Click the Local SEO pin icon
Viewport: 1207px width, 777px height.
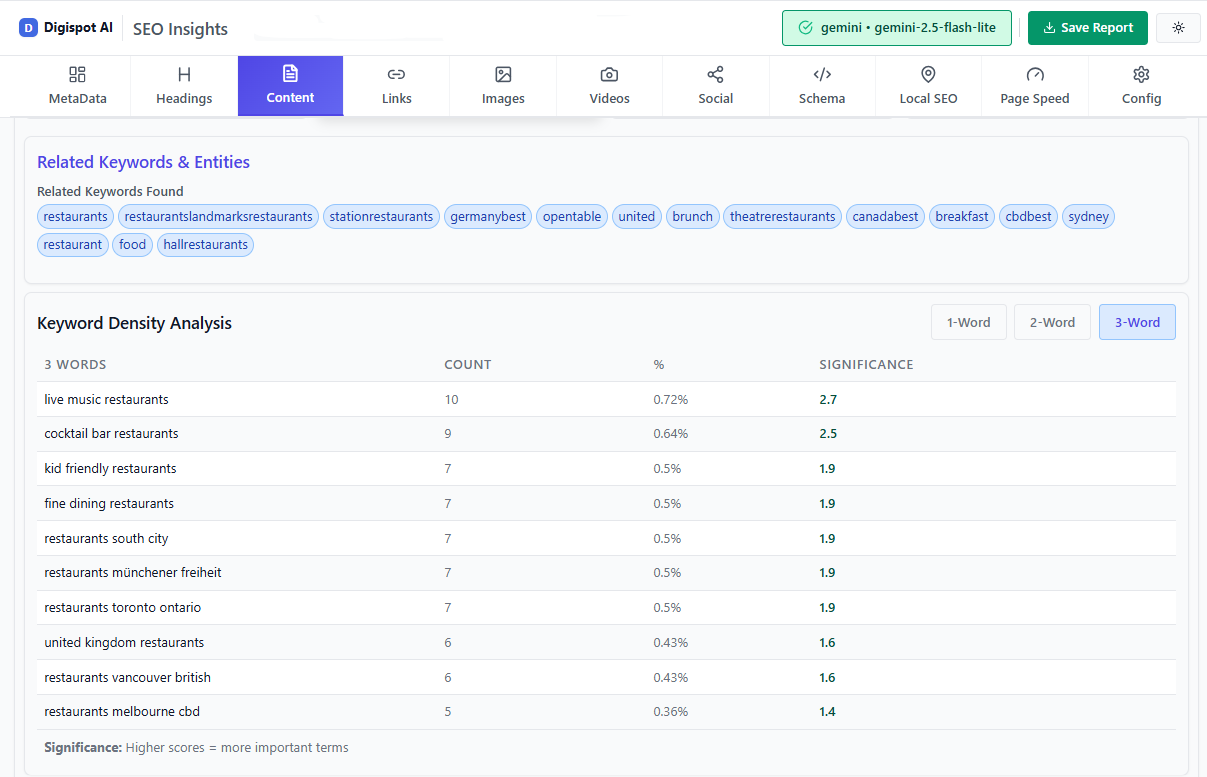[928, 74]
